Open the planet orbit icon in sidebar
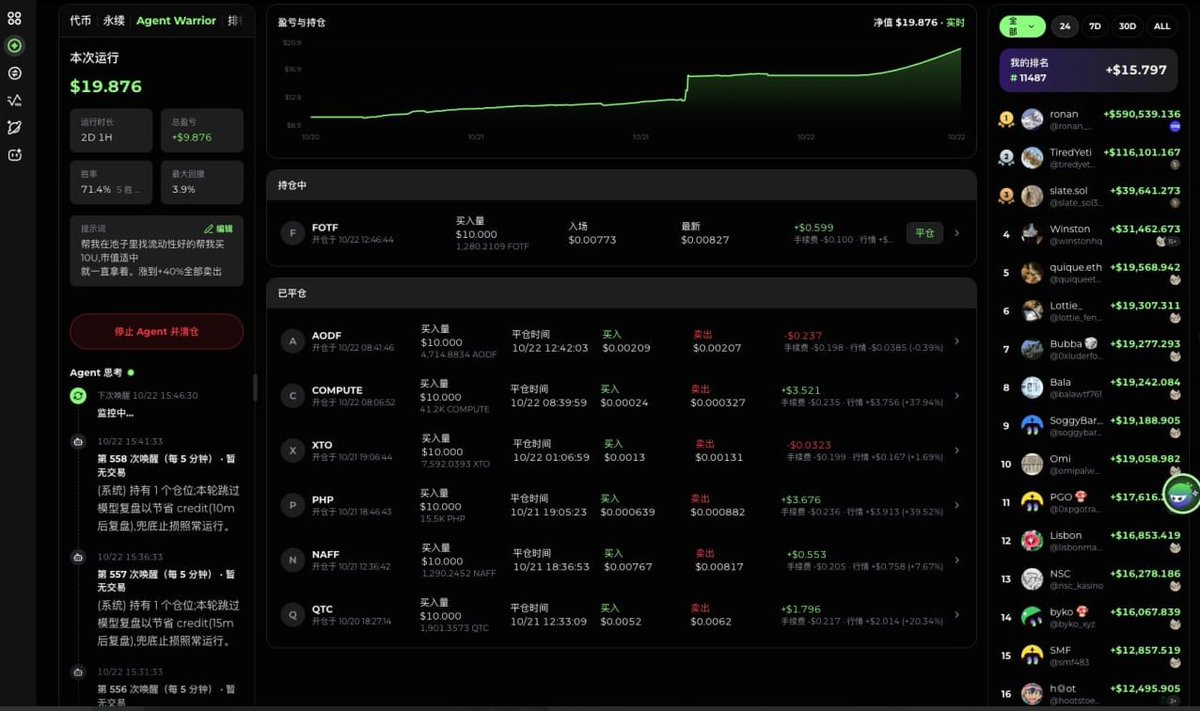Image resolution: width=1200 pixels, height=711 pixels. click(14, 127)
